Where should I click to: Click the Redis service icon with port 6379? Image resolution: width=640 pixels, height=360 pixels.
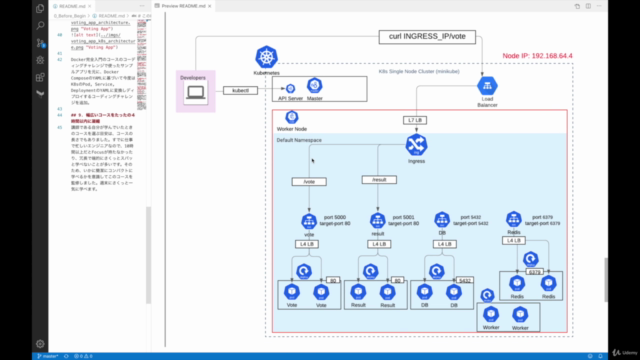point(513,219)
